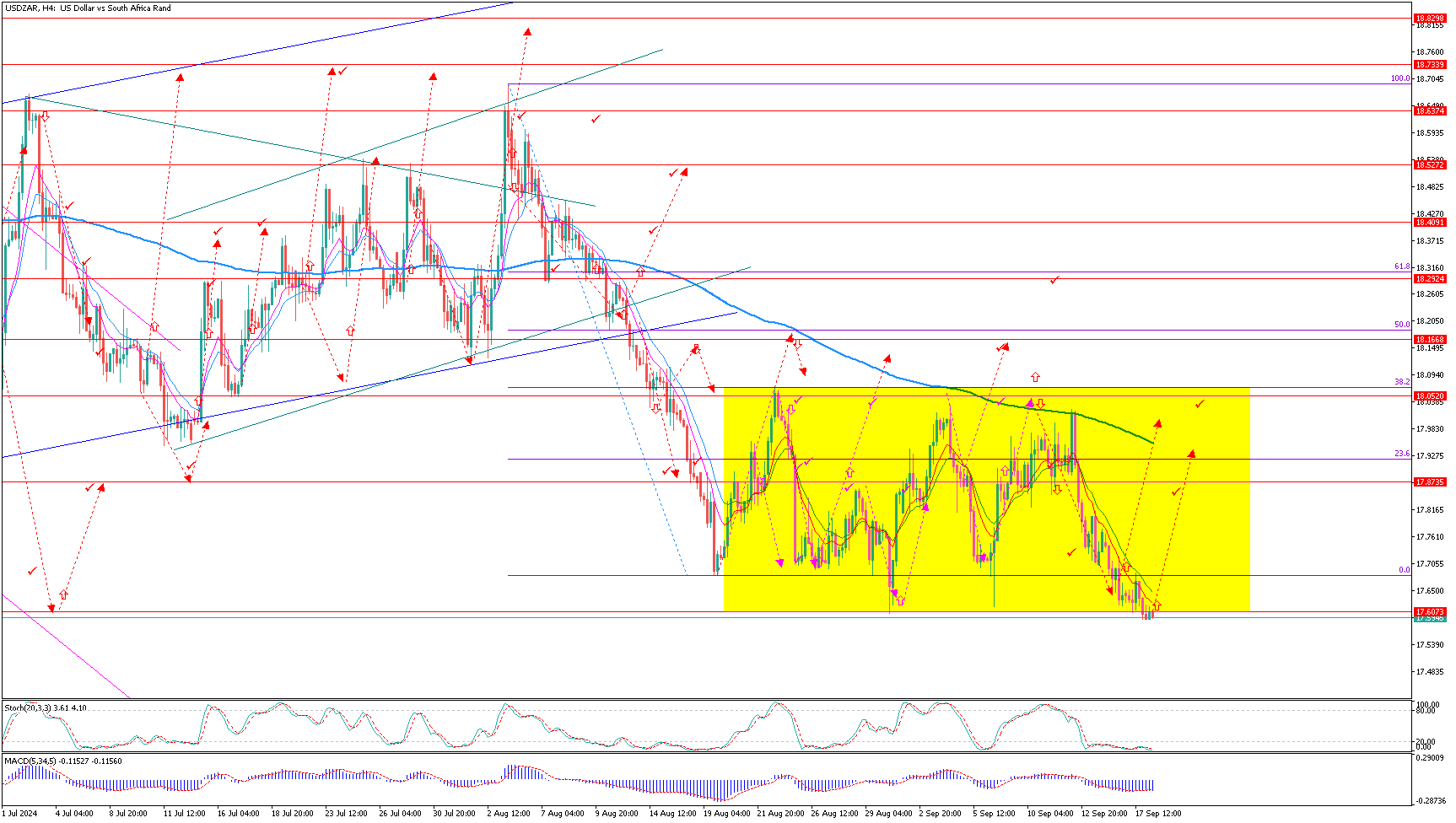Click the 7 Aug 04:00 time label
1456x823 pixels.
tap(563, 814)
